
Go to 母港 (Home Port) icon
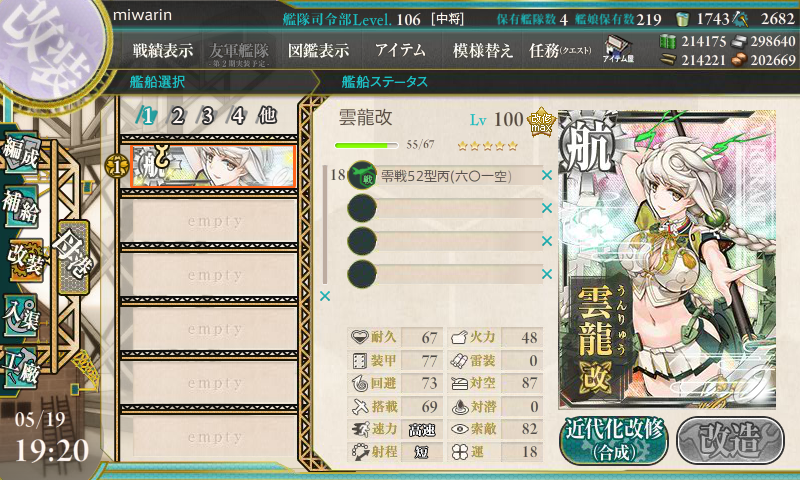(x=73, y=257)
